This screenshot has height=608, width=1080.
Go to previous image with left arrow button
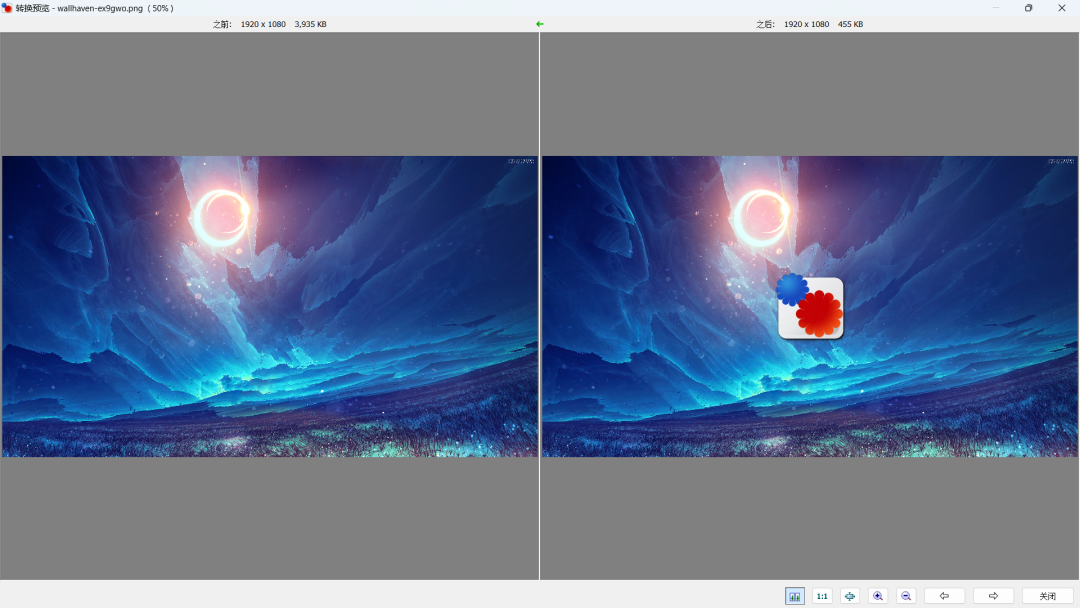944,596
